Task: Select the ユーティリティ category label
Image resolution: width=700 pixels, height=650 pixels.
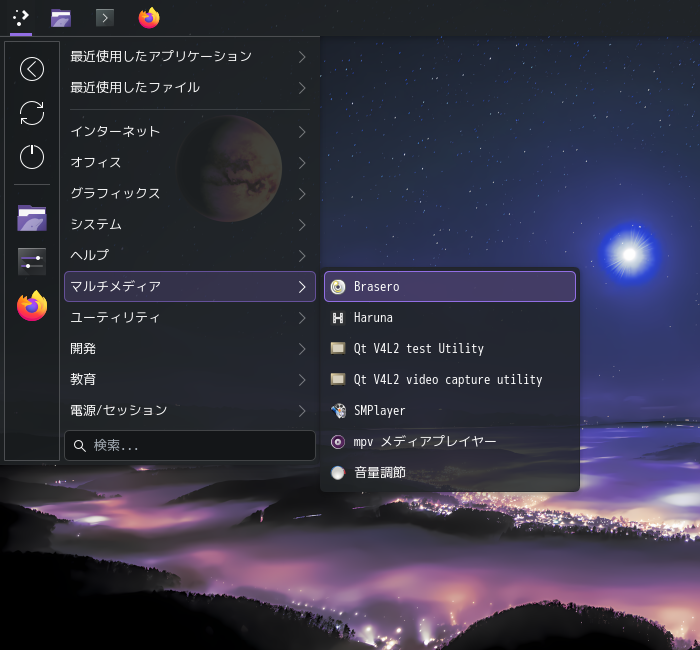Action: point(115,317)
